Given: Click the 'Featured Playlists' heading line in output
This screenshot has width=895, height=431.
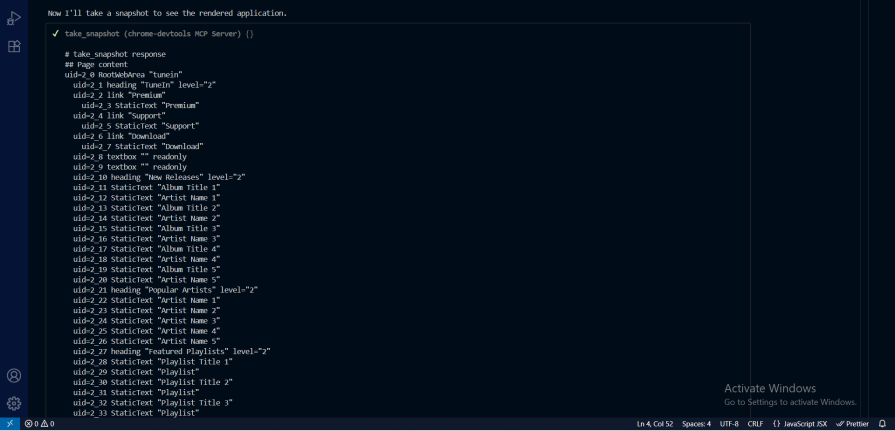Looking at the screenshot, I should pos(171,352).
